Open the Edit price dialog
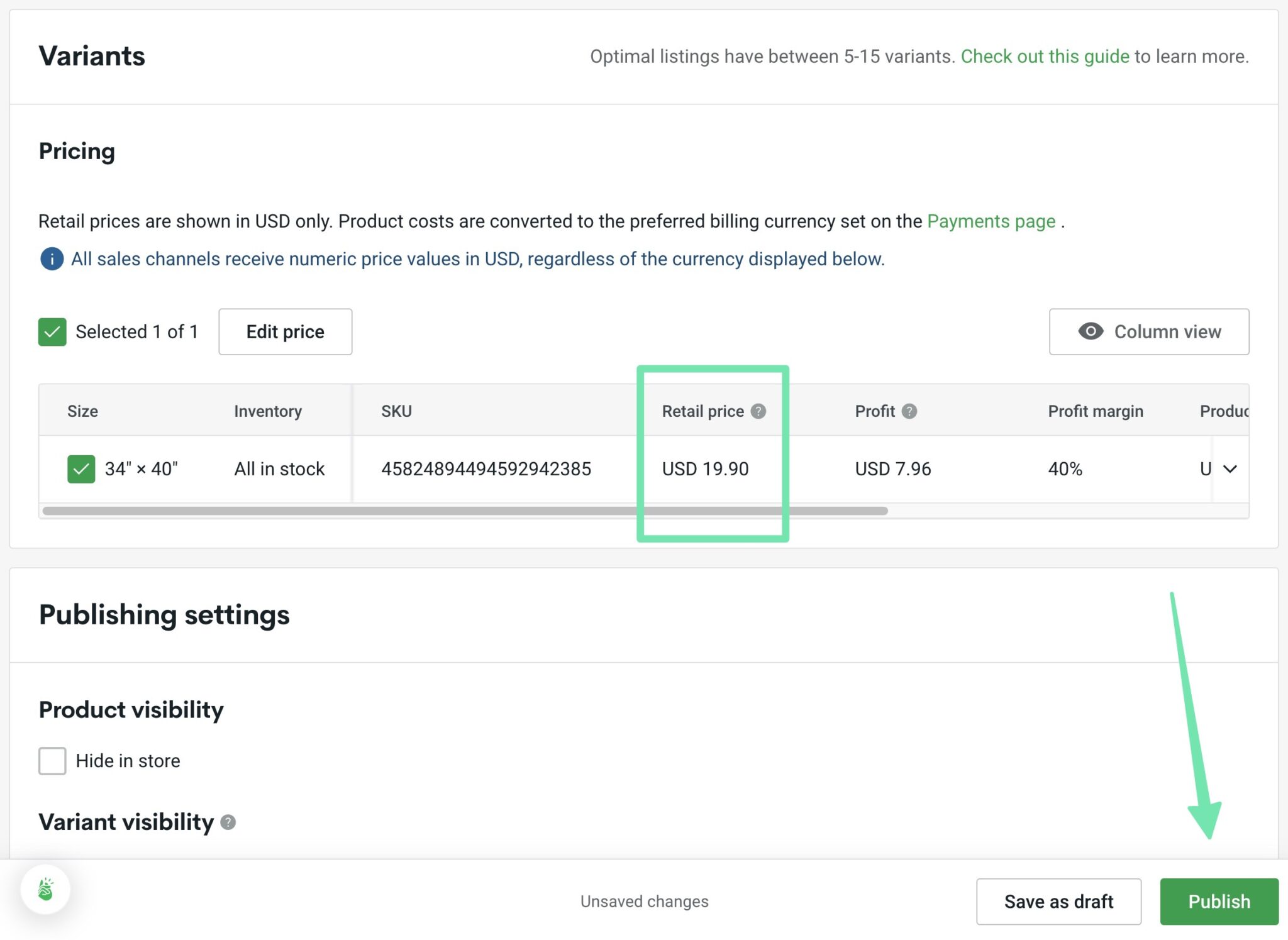 tap(285, 331)
